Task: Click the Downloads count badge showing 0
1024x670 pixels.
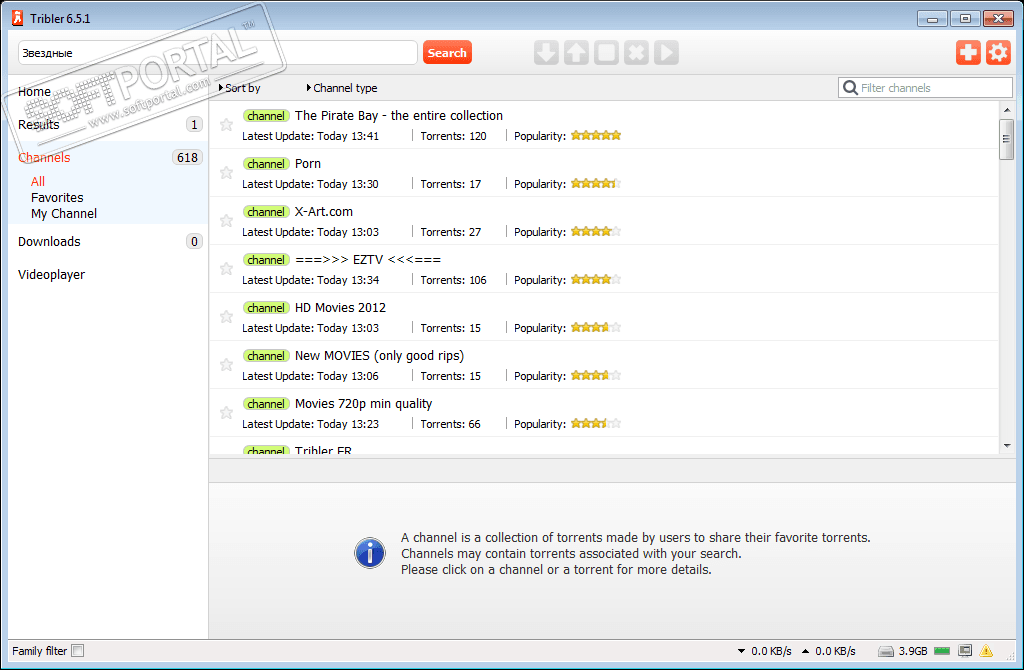Action: (194, 242)
